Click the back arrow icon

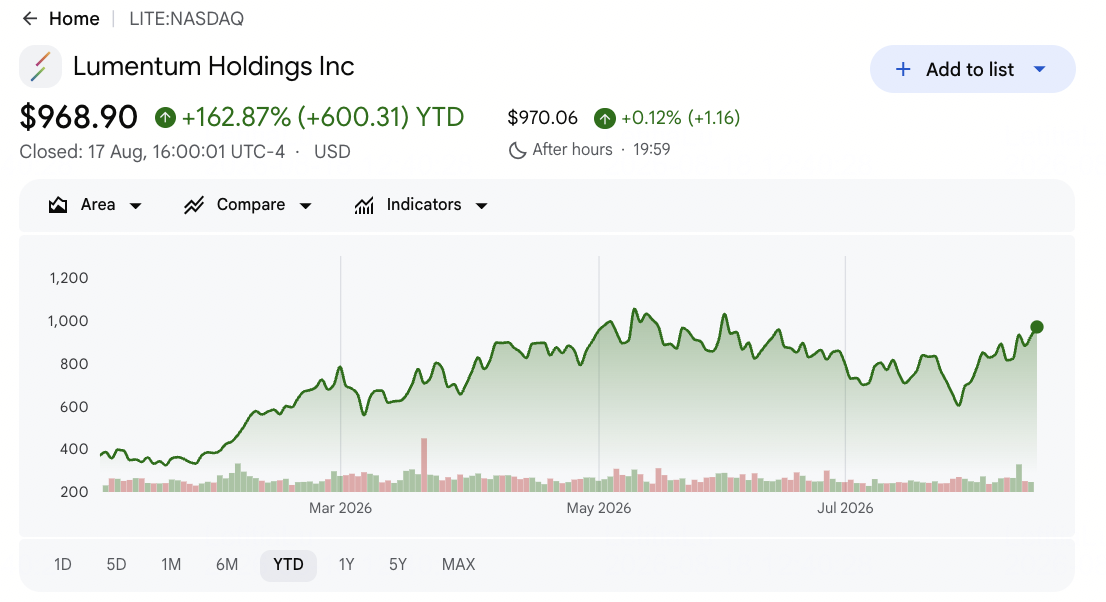tap(30, 18)
